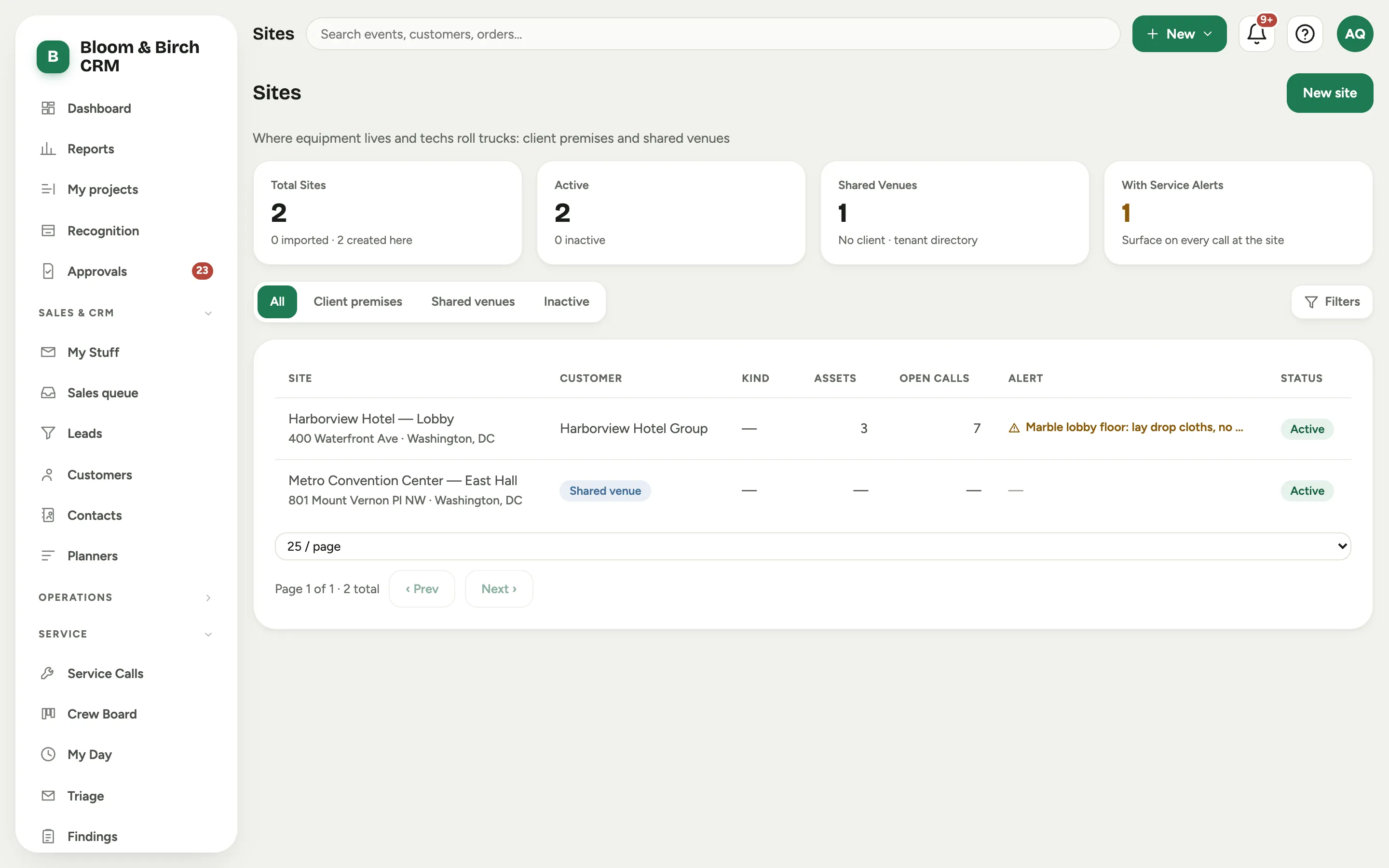Focus the search events input field
This screenshot has width=1389, height=868.
coord(713,34)
